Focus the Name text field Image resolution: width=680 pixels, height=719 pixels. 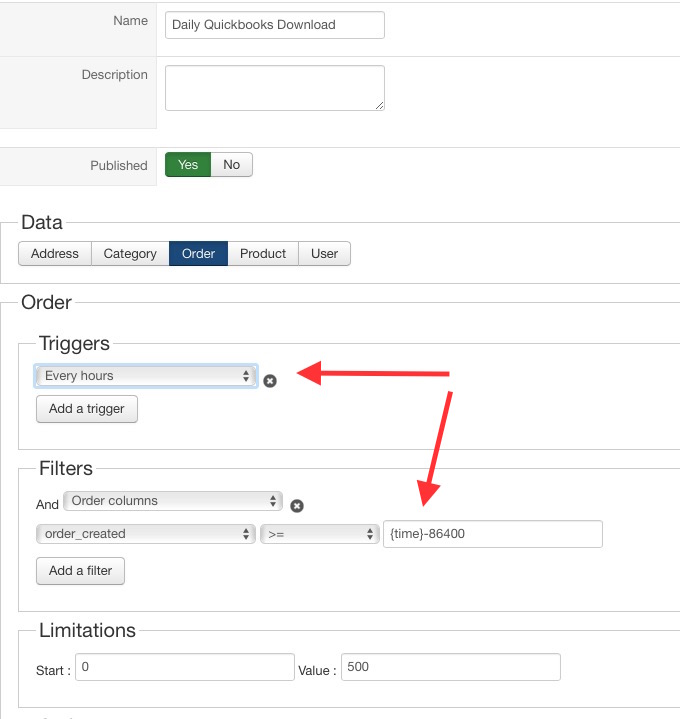275,25
